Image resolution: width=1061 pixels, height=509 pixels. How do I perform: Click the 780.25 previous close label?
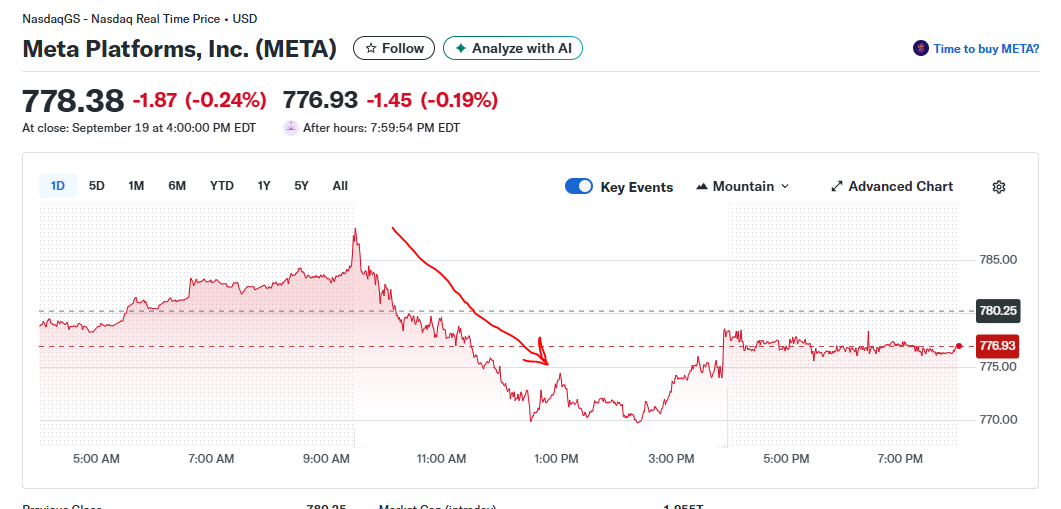tap(997, 311)
